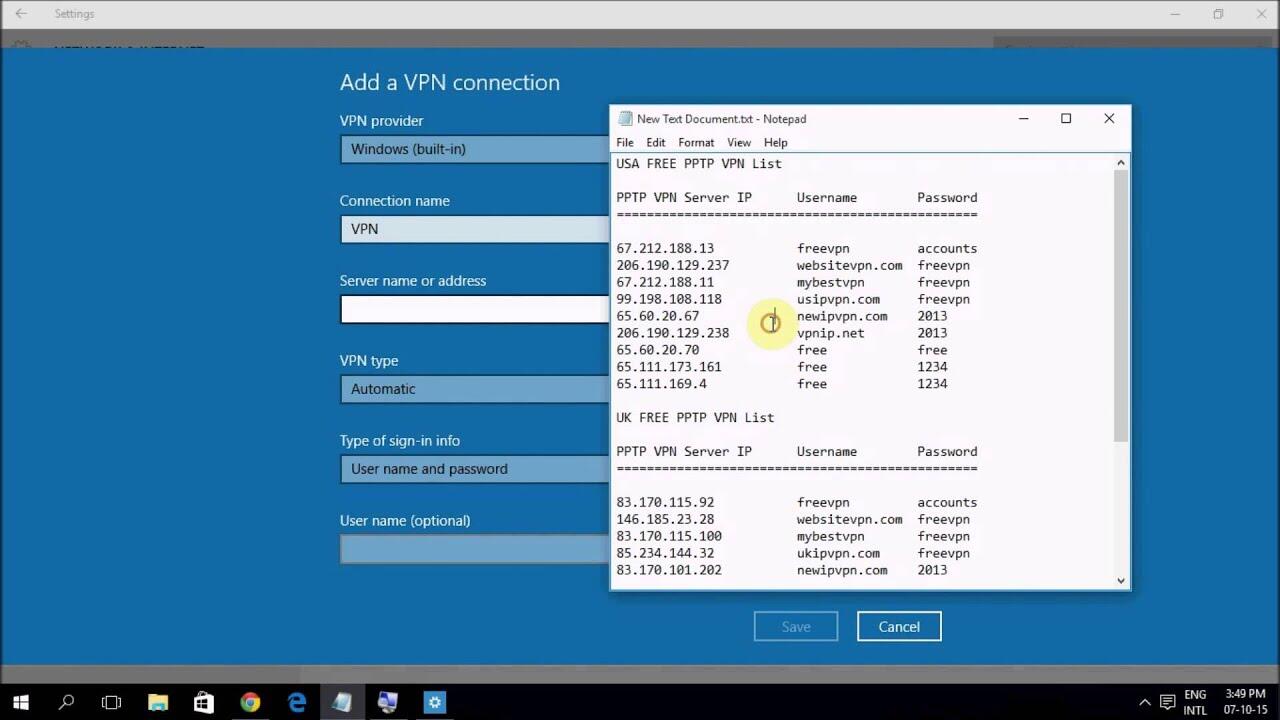Expand the VPN provider dropdown
This screenshot has height=720, width=1280.
tap(475, 149)
